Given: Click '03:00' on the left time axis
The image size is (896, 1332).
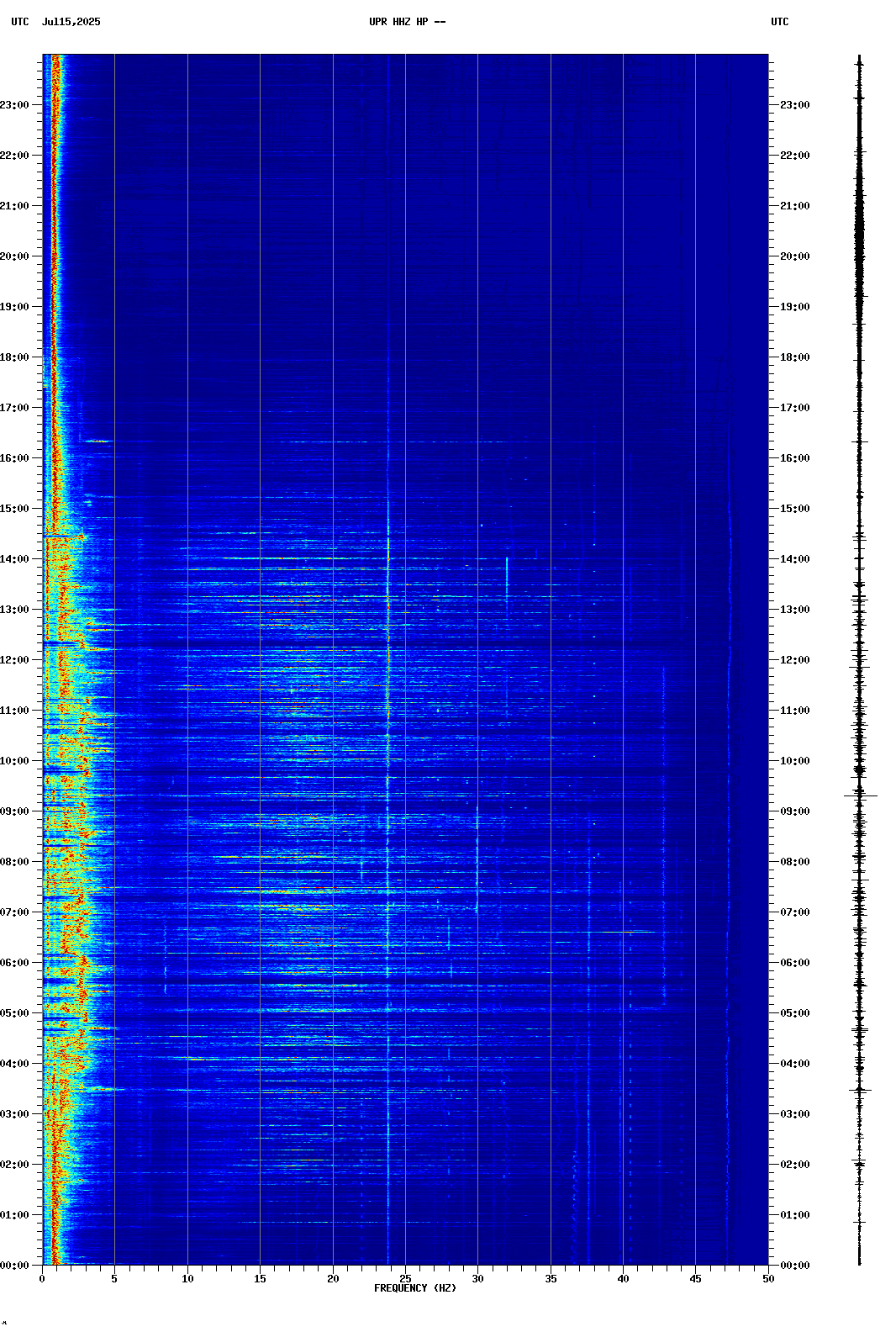Looking at the screenshot, I should click(x=14, y=1114).
